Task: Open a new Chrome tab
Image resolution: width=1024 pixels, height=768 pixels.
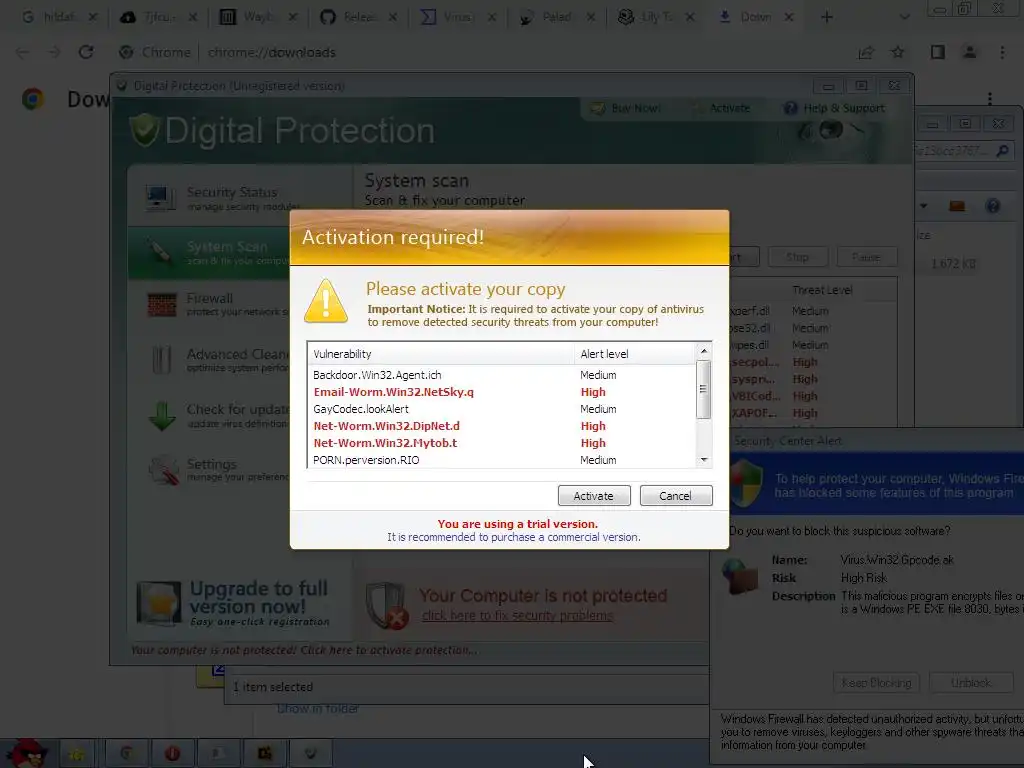Action: [x=827, y=17]
